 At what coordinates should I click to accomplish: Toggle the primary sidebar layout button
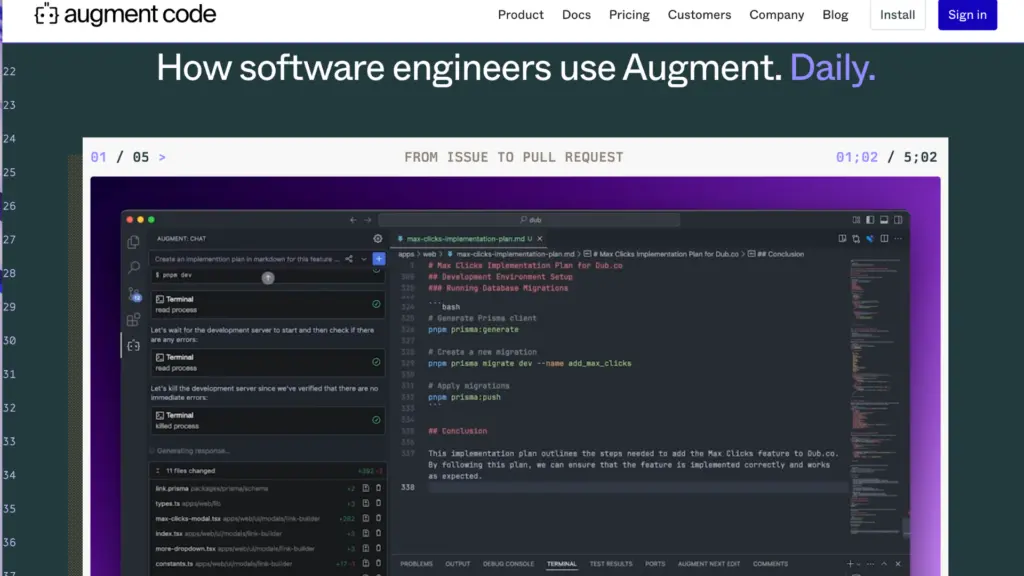(x=870, y=220)
